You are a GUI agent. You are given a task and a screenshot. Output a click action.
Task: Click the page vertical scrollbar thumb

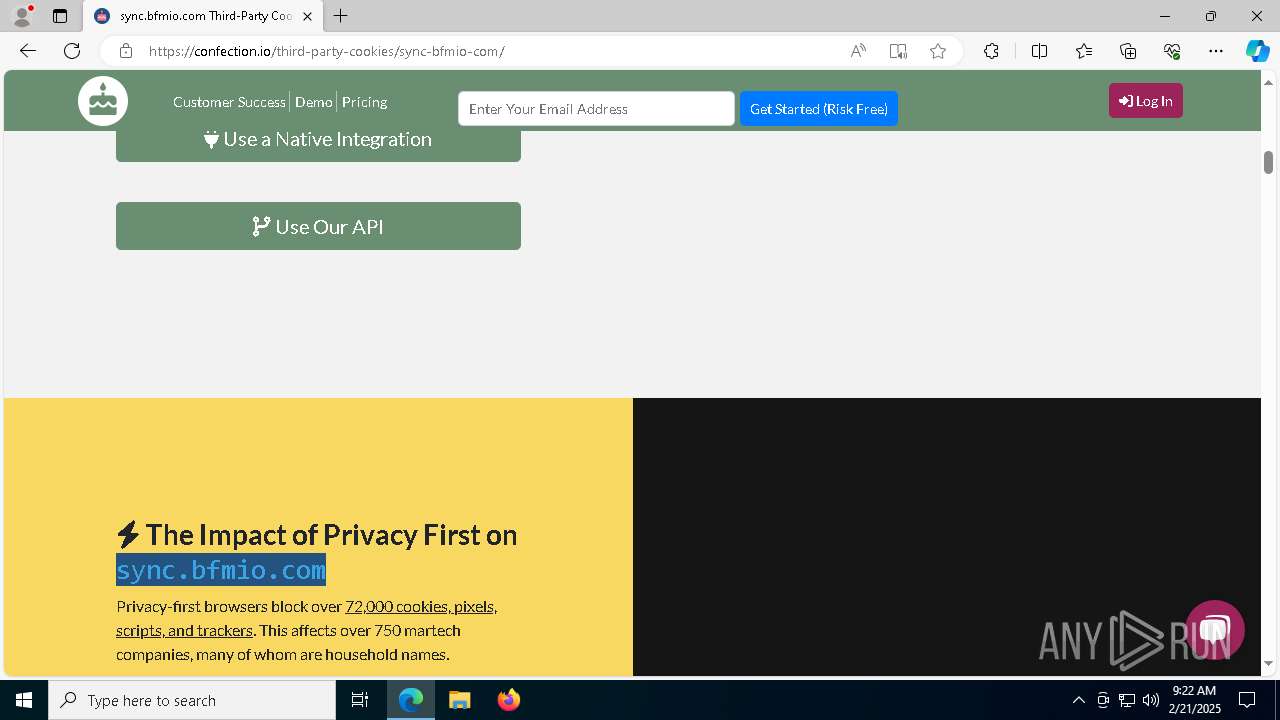tap(1268, 162)
